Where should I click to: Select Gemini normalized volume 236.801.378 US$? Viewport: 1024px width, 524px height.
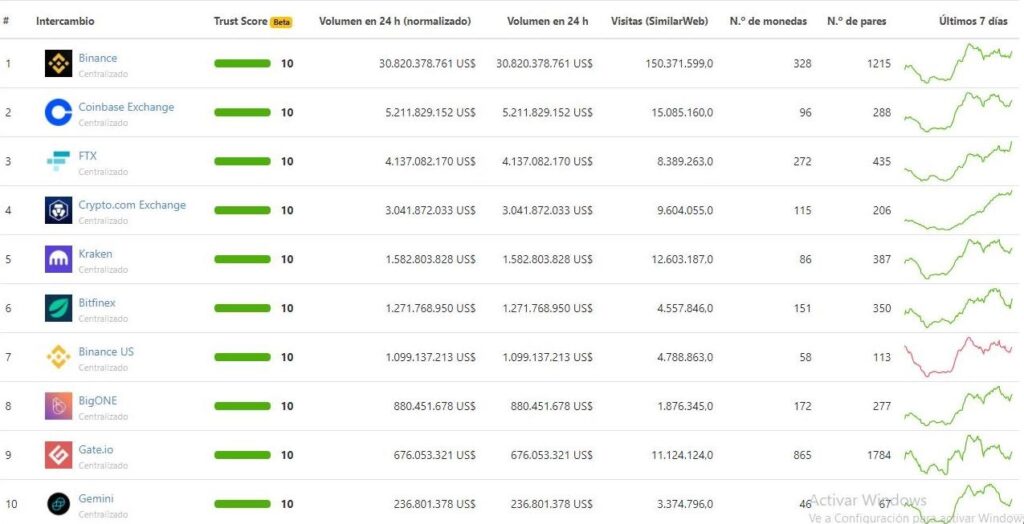click(x=434, y=504)
